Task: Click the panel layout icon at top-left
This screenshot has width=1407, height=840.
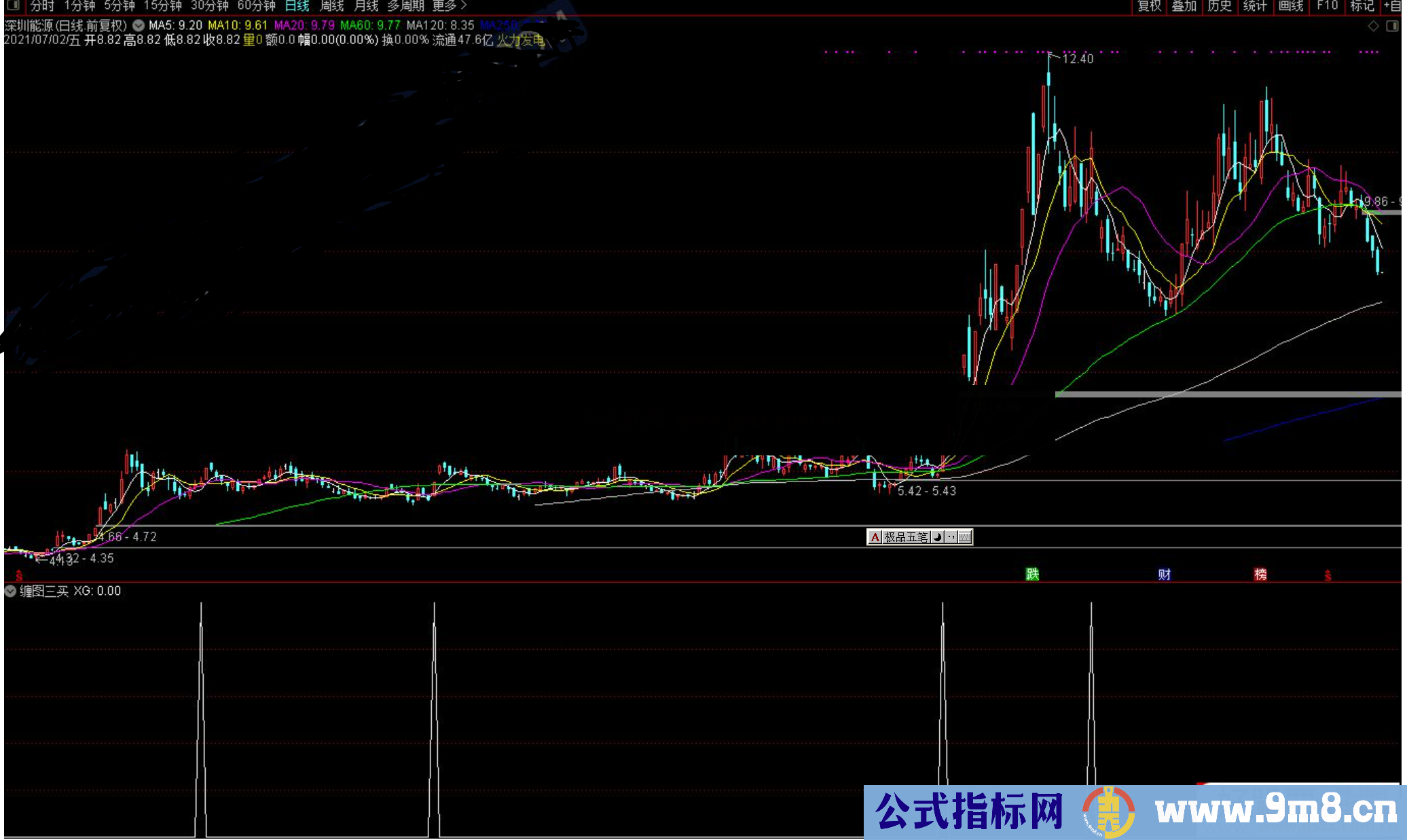Action: [x=13, y=5]
